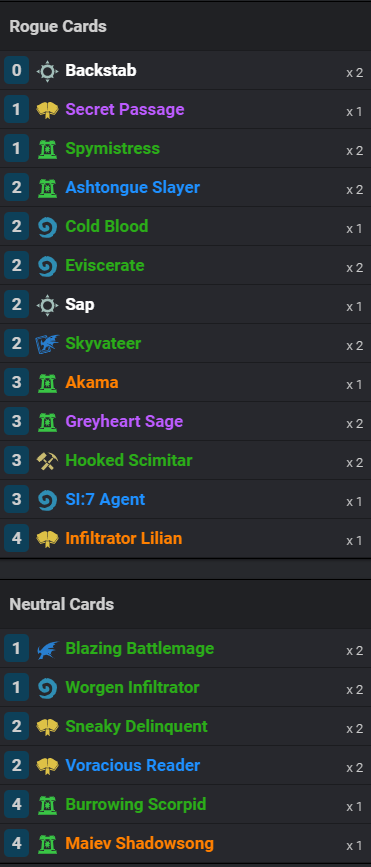Click the dragon icon beside Blazing Battlemage

[47, 649]
